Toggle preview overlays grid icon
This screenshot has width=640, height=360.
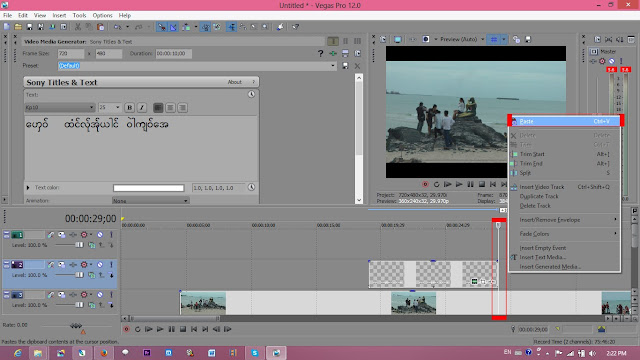[x=494, y=39]
